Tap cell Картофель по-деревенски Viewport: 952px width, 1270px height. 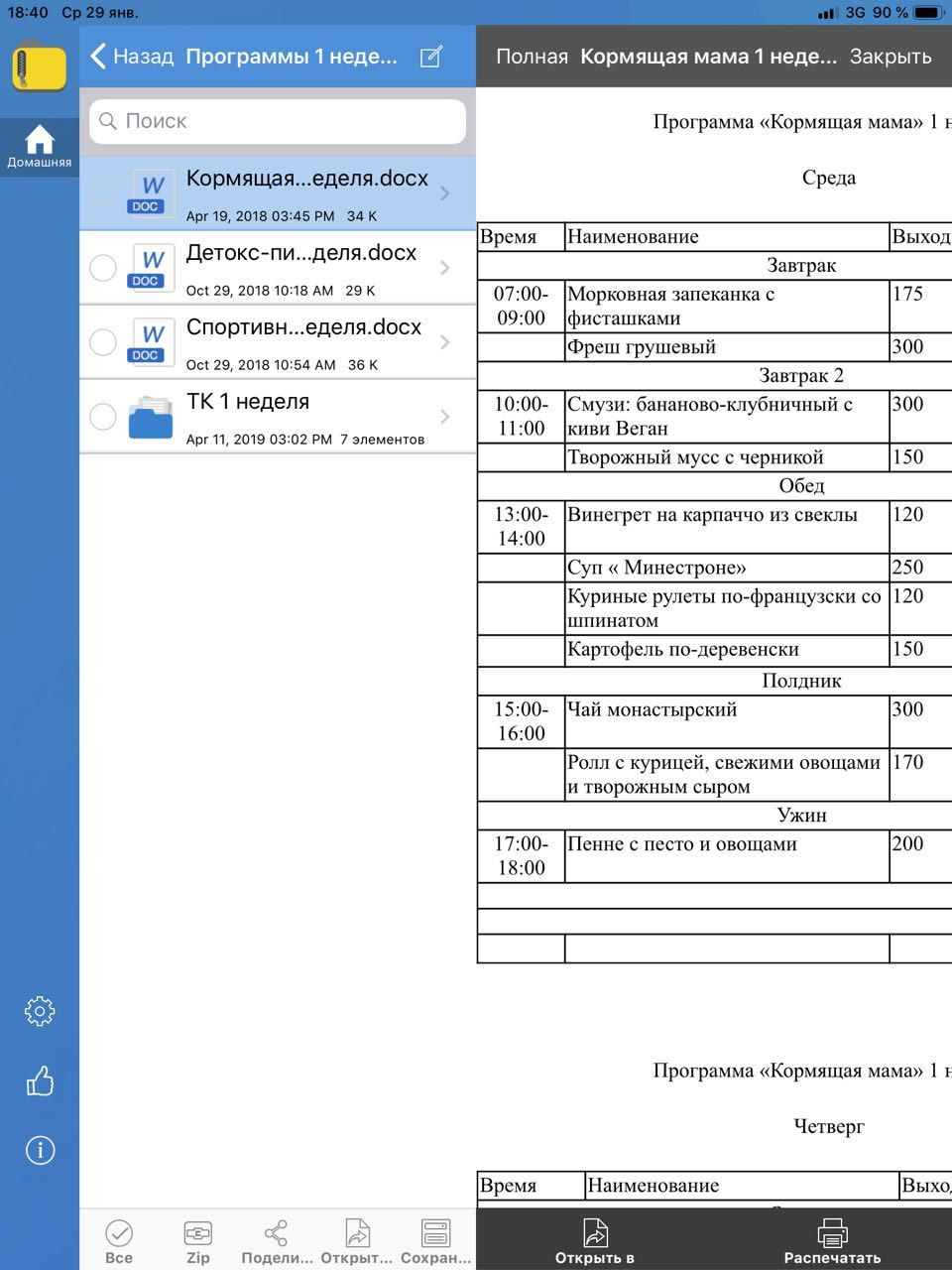[x=727, y=650]
